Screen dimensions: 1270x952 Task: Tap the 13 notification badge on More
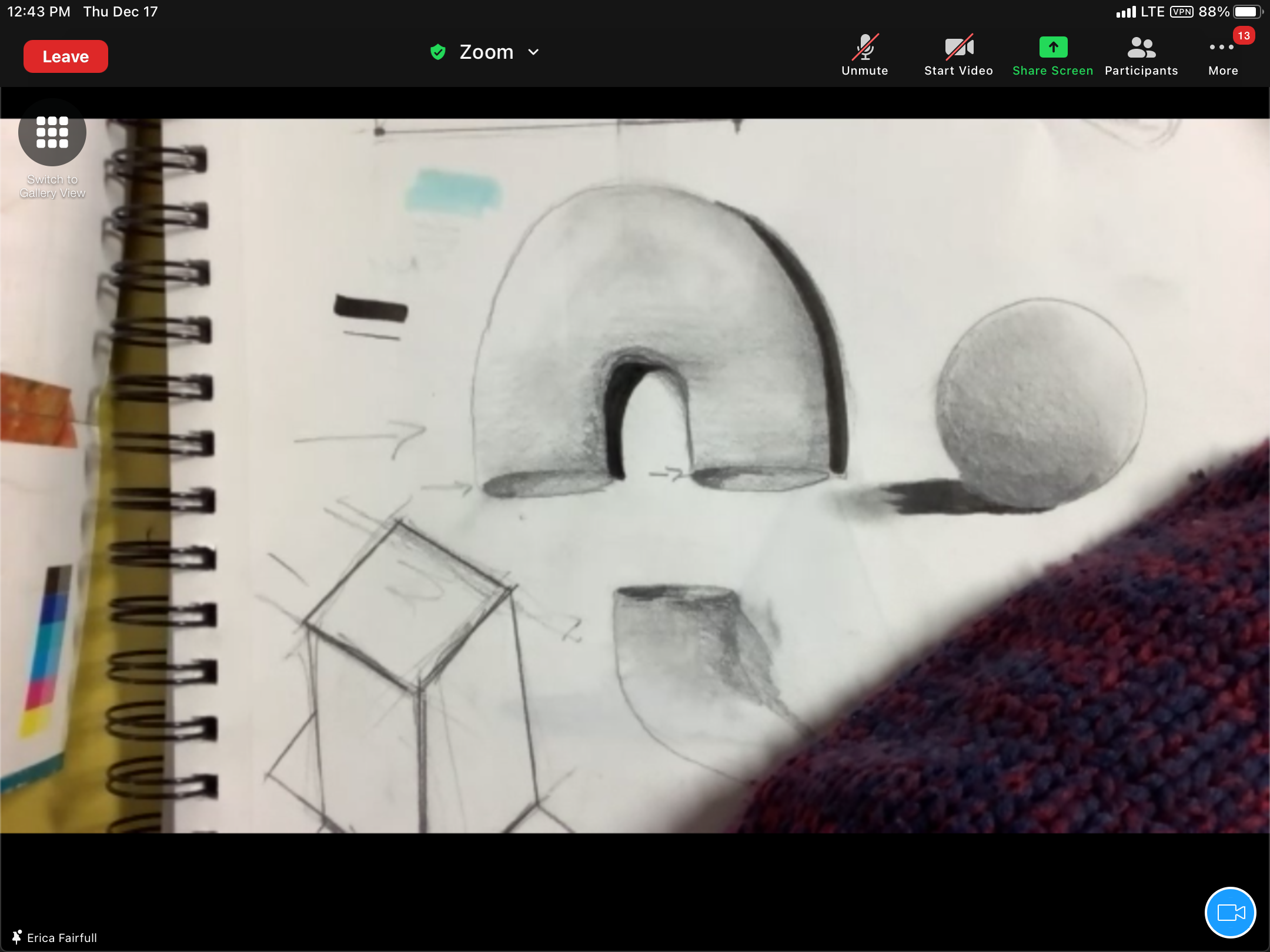[x=1244, y=36]
